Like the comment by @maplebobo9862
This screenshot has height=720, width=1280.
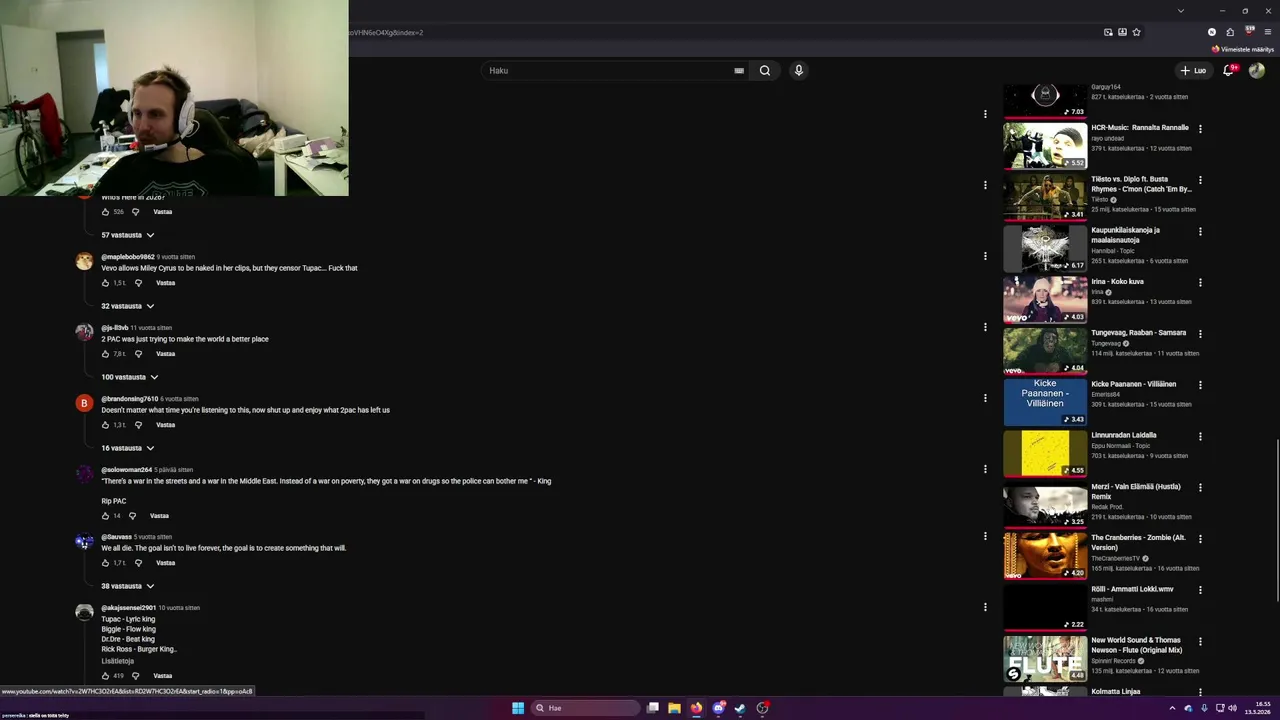(x=105, y=283)
